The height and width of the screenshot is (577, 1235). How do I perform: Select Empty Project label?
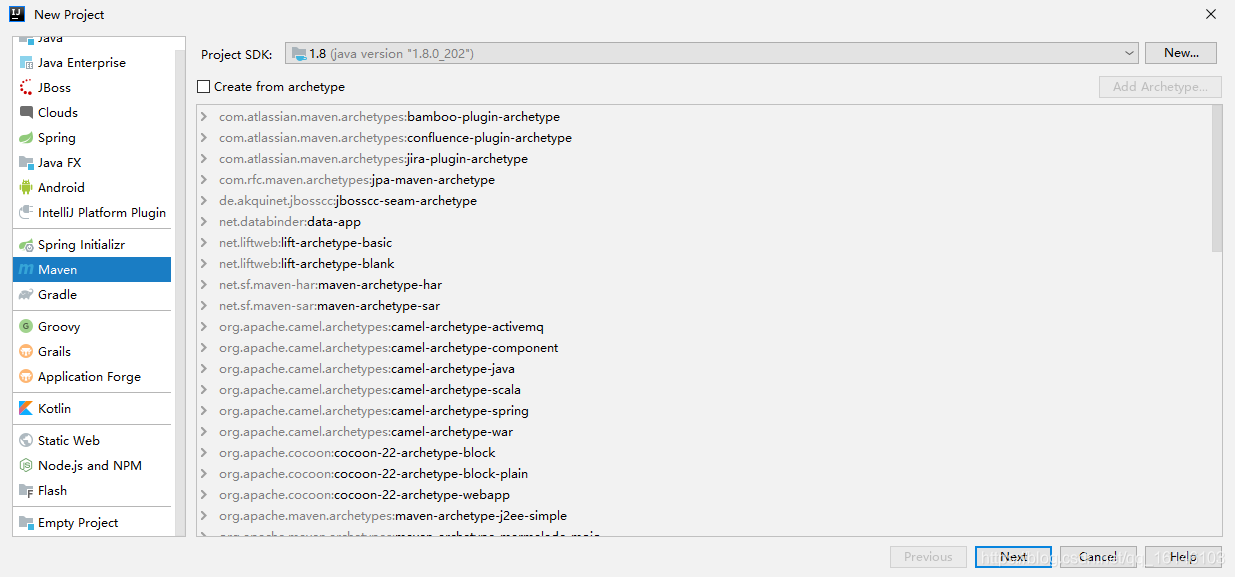78,523
